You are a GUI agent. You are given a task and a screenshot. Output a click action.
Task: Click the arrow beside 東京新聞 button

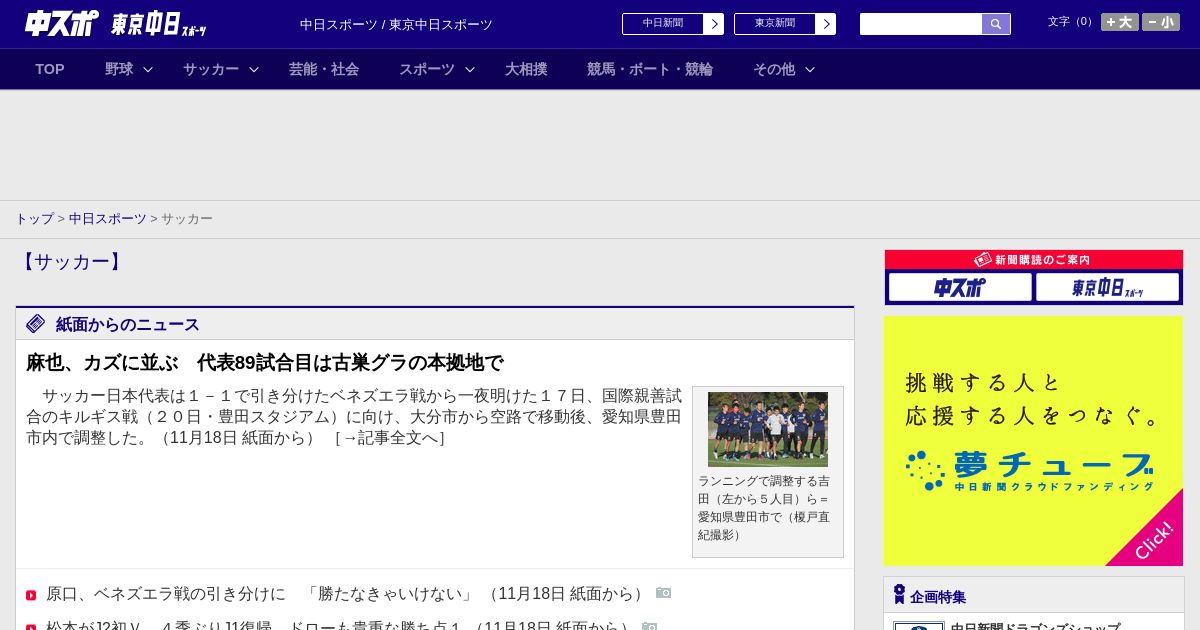coord(826,24)
